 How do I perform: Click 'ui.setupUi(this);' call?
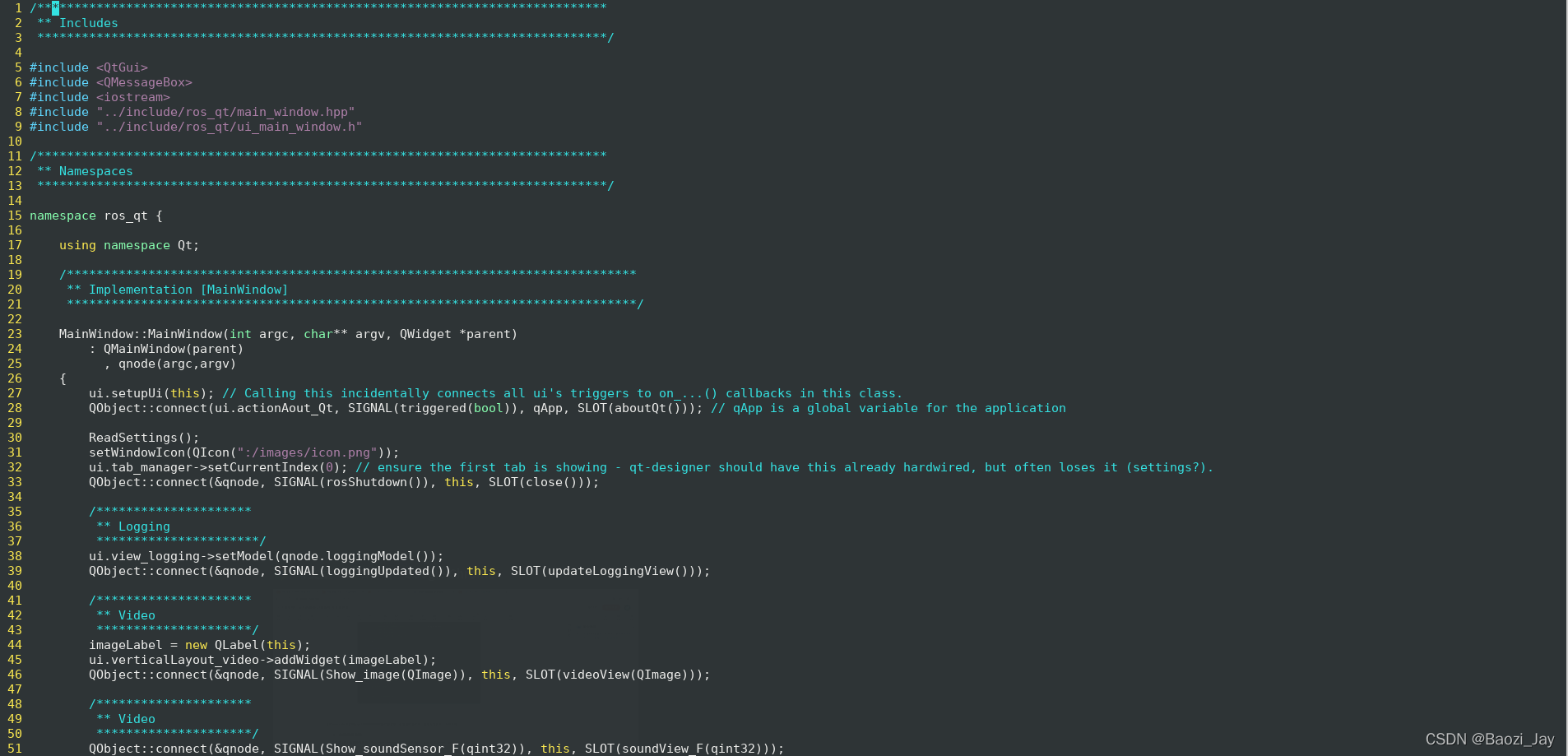click(151, 393)
